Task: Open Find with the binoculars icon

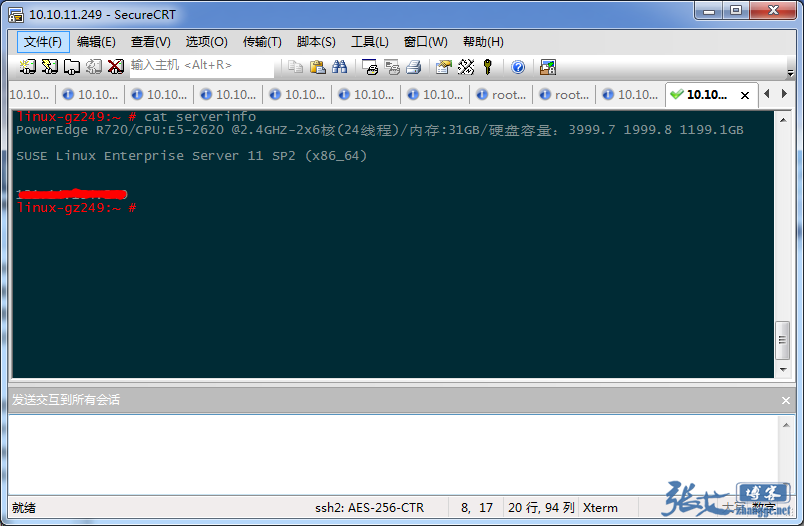Action: click(x=339, y=67)
